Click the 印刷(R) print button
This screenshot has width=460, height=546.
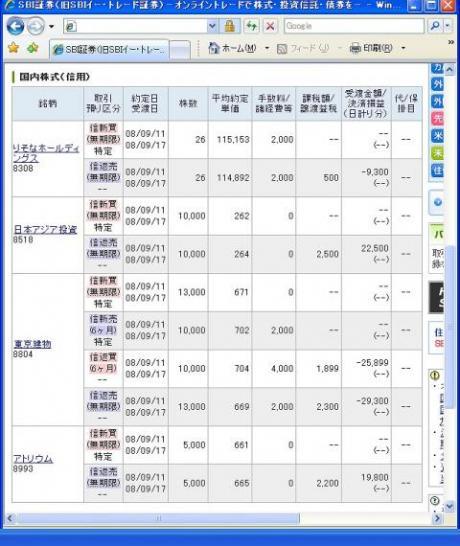[x=371, y=48]
